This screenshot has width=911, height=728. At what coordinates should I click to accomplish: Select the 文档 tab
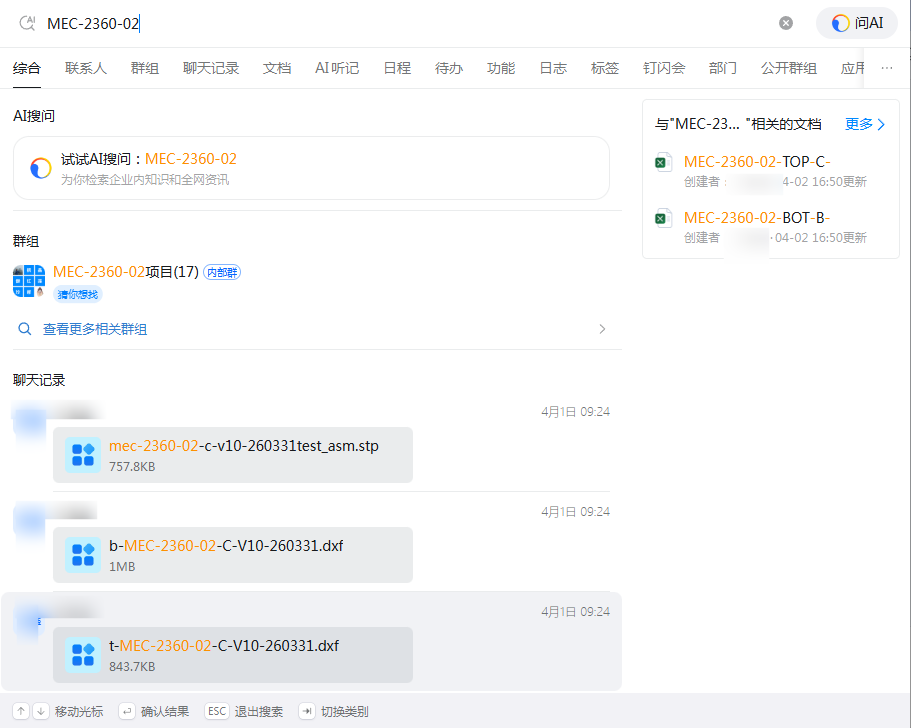[277, 68]
